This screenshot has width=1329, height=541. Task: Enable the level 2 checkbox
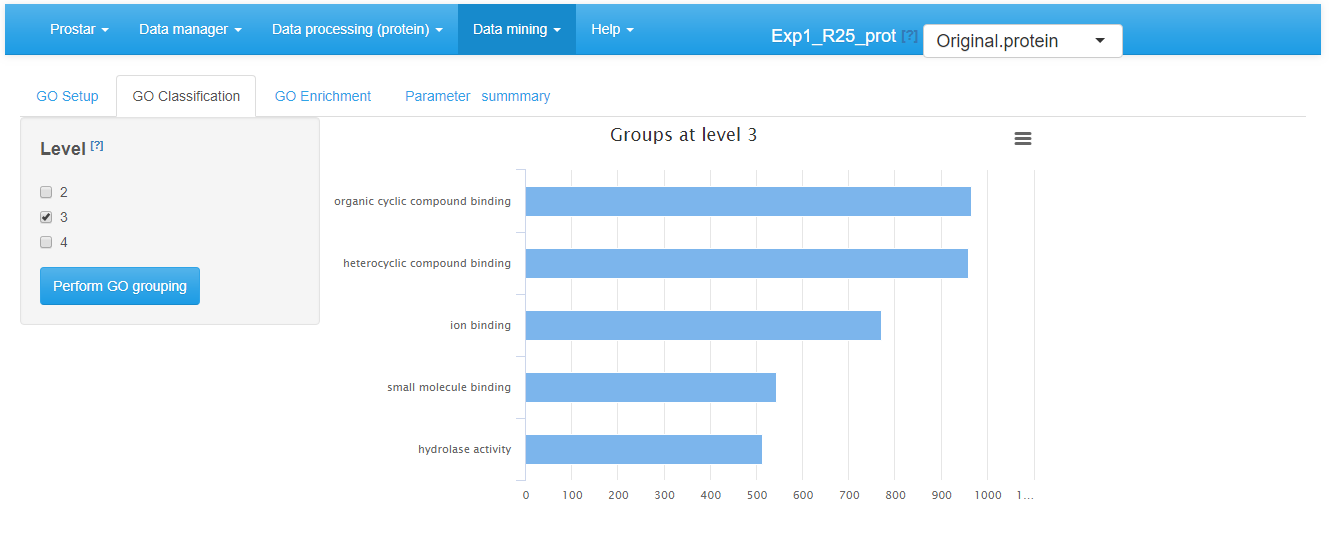point(46,192)
